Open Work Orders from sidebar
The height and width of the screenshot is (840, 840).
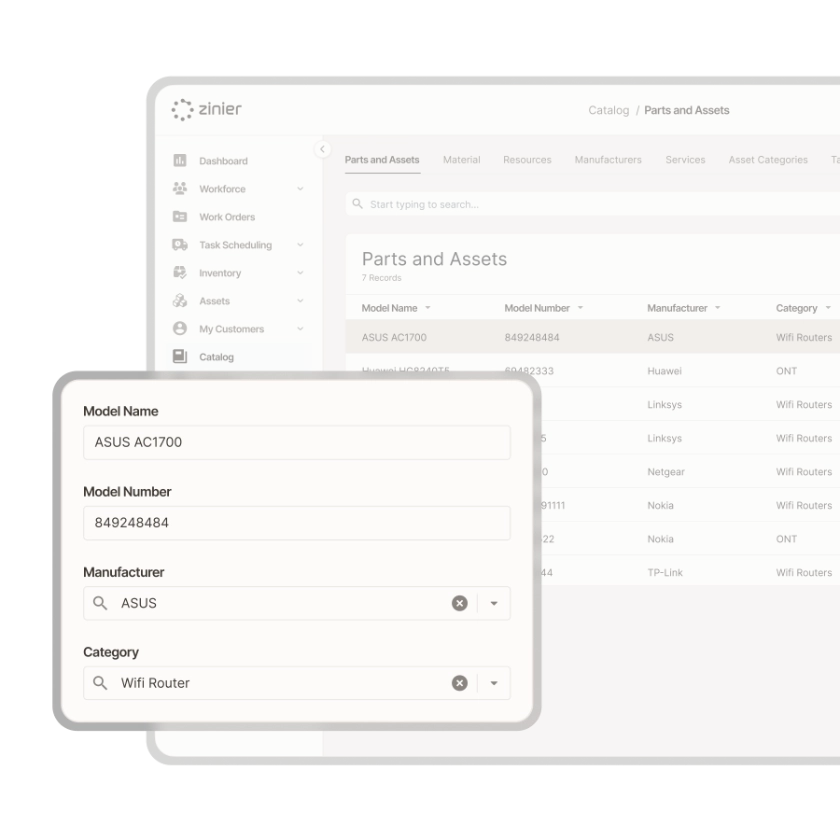[227, 217]
